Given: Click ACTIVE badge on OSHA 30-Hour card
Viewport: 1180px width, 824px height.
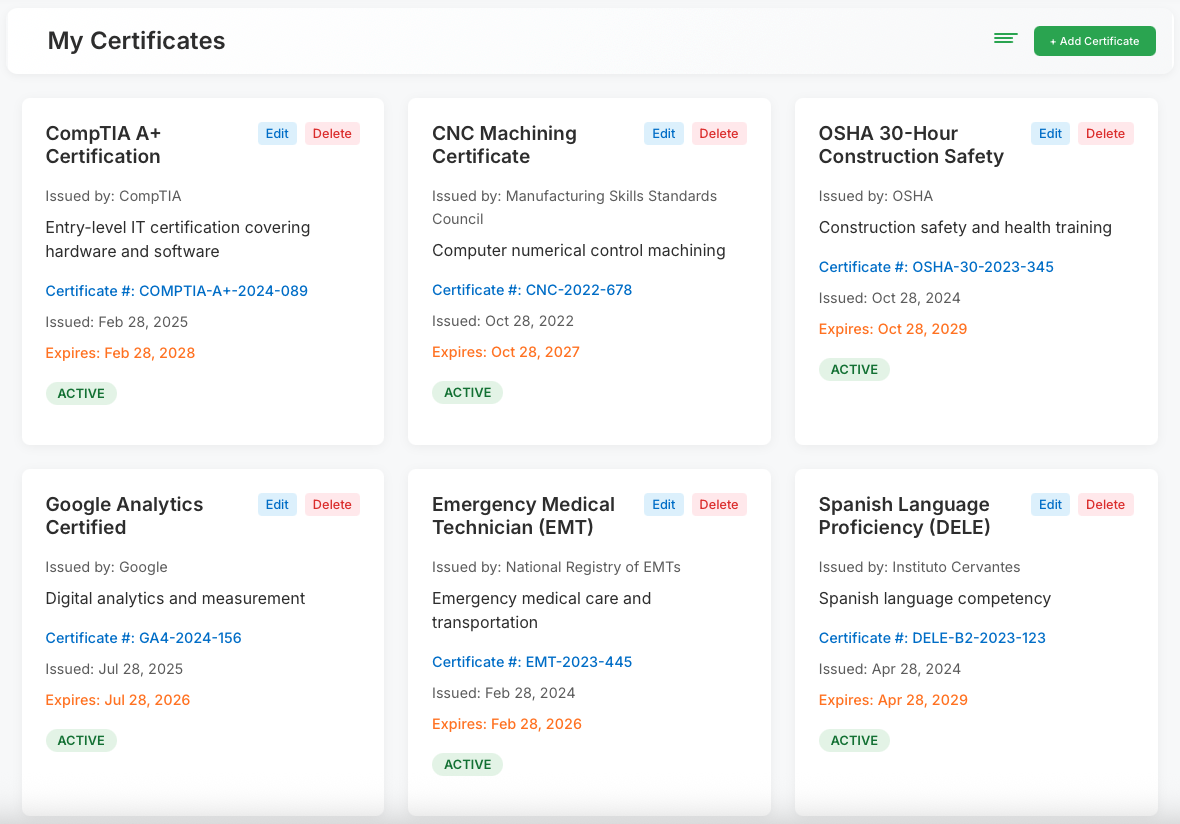Looking at the screenshot, I should 854,369.
